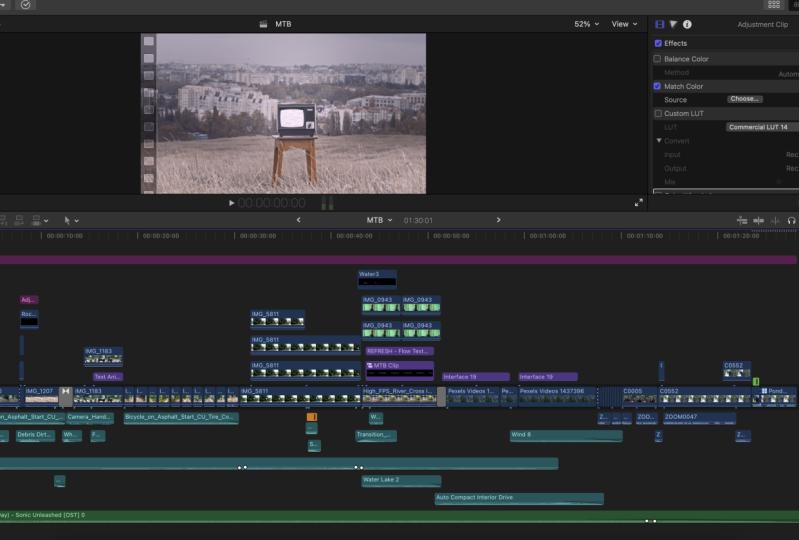Enable the Balance Color checkbox

[x=658, y=59]
